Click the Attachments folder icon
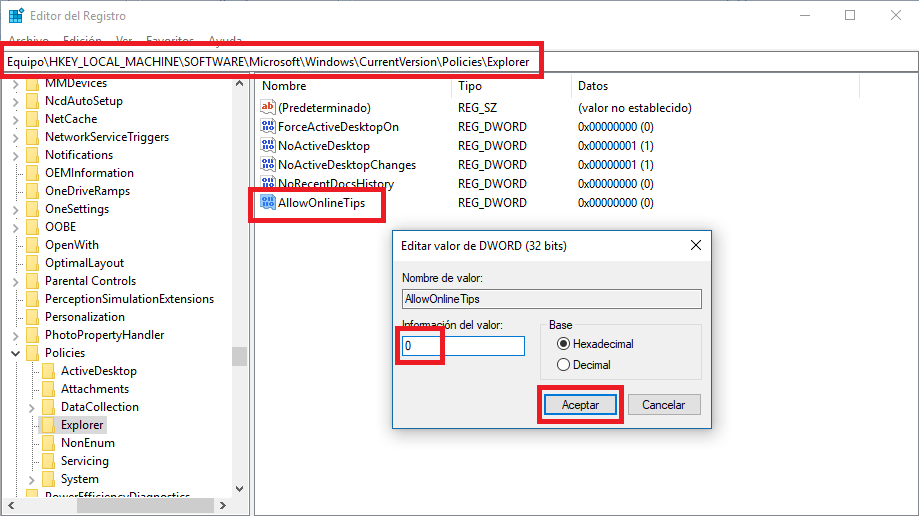 49,389
